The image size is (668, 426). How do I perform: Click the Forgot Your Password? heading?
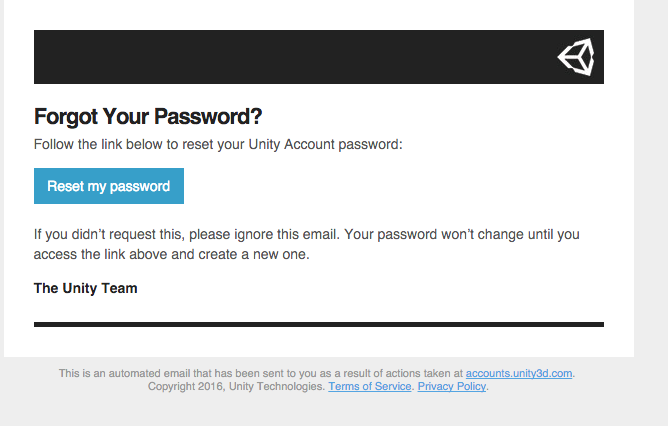(x=148, y=117)
